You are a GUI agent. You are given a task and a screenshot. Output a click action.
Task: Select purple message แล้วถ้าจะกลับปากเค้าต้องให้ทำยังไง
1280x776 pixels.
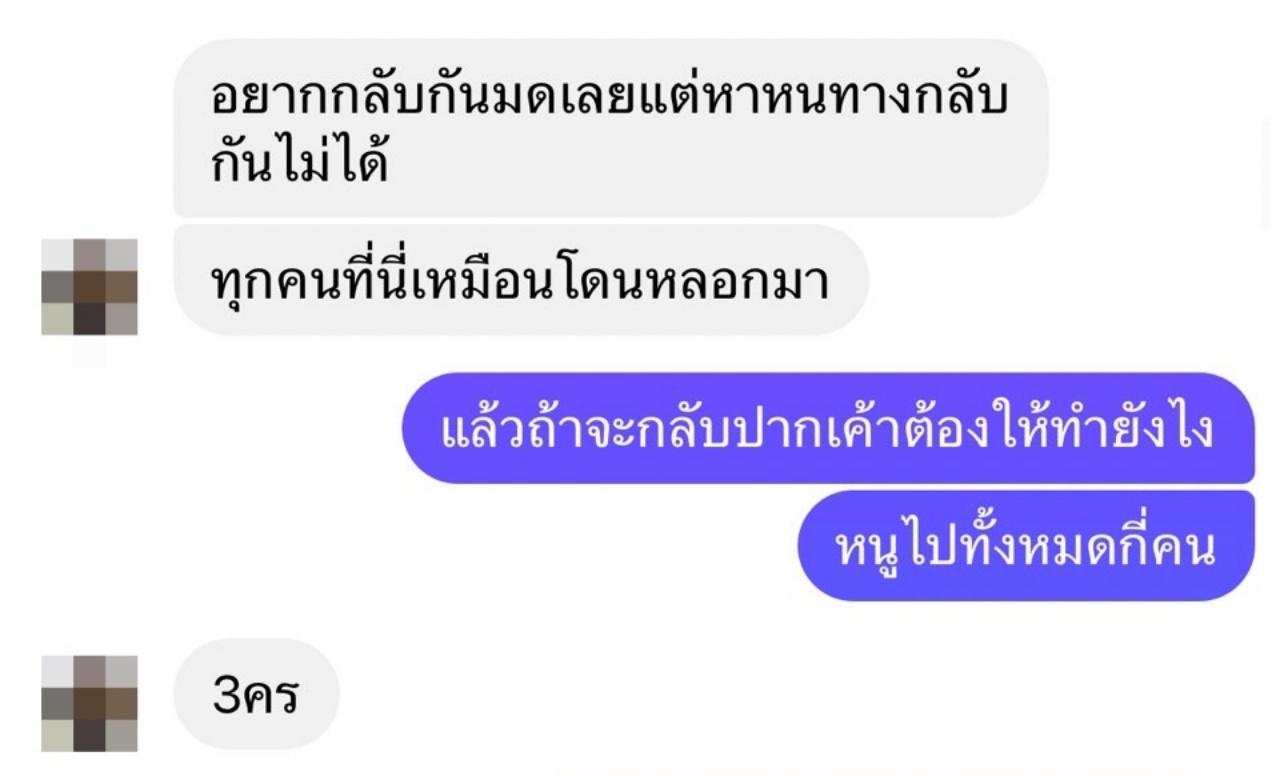pos(829,428)
